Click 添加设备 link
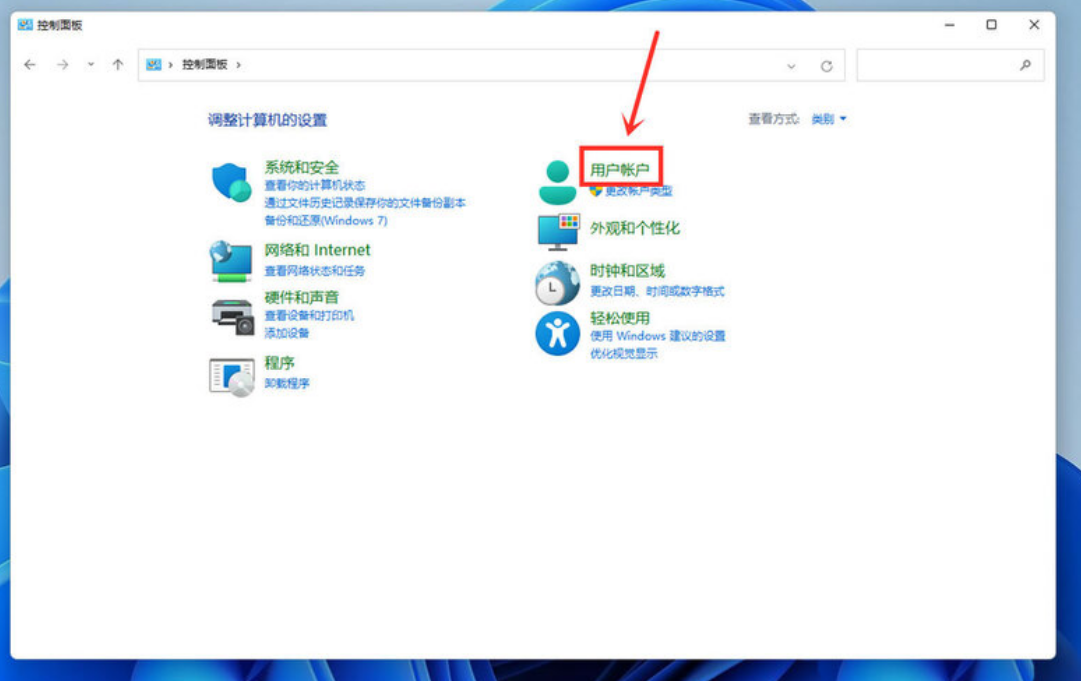Image resolution: width=1081 pixels, height=681 pixels. (x=287, y=334)
